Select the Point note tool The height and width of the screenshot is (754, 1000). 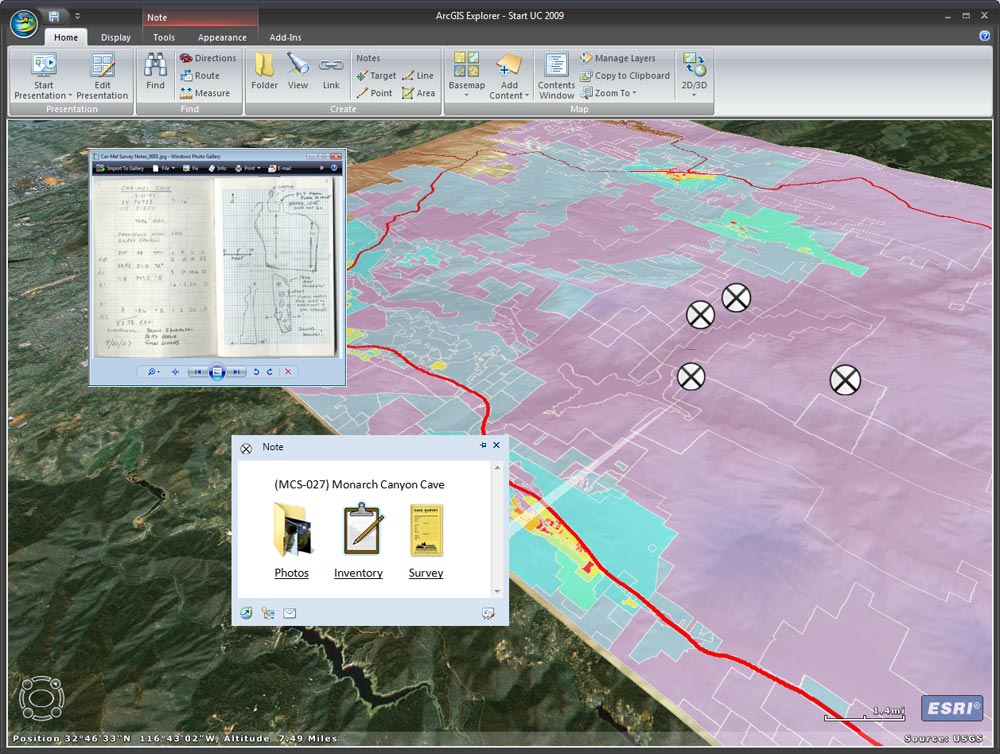(x=374, y=93)
